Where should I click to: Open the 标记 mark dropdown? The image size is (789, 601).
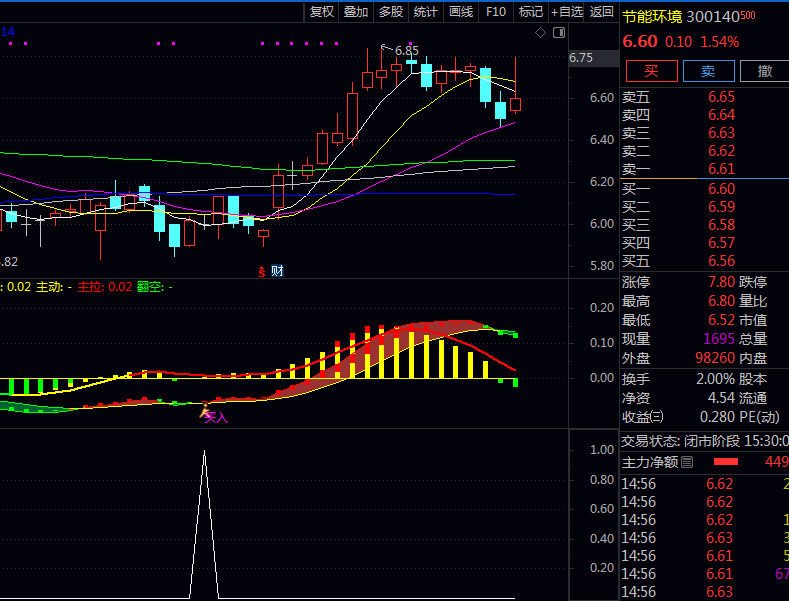[530, 12]
